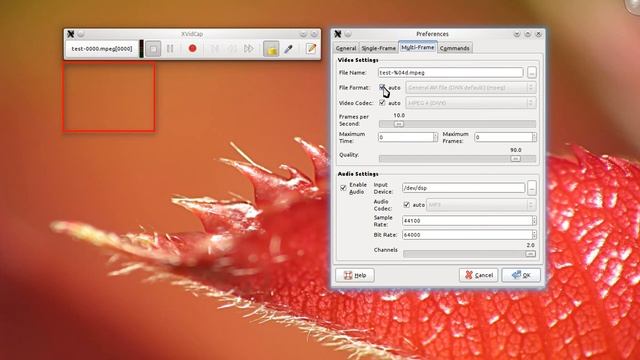Pause recording in XVidCap
This screenshot has width=640, height=360.
point(170,49)
